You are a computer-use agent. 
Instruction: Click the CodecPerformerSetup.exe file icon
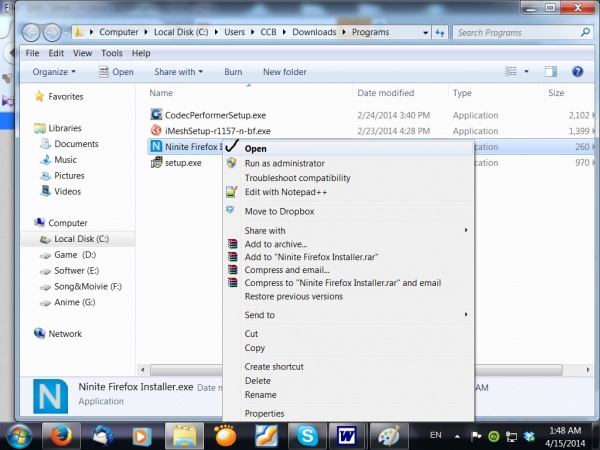pyautogui.click(x=156, y=115)
